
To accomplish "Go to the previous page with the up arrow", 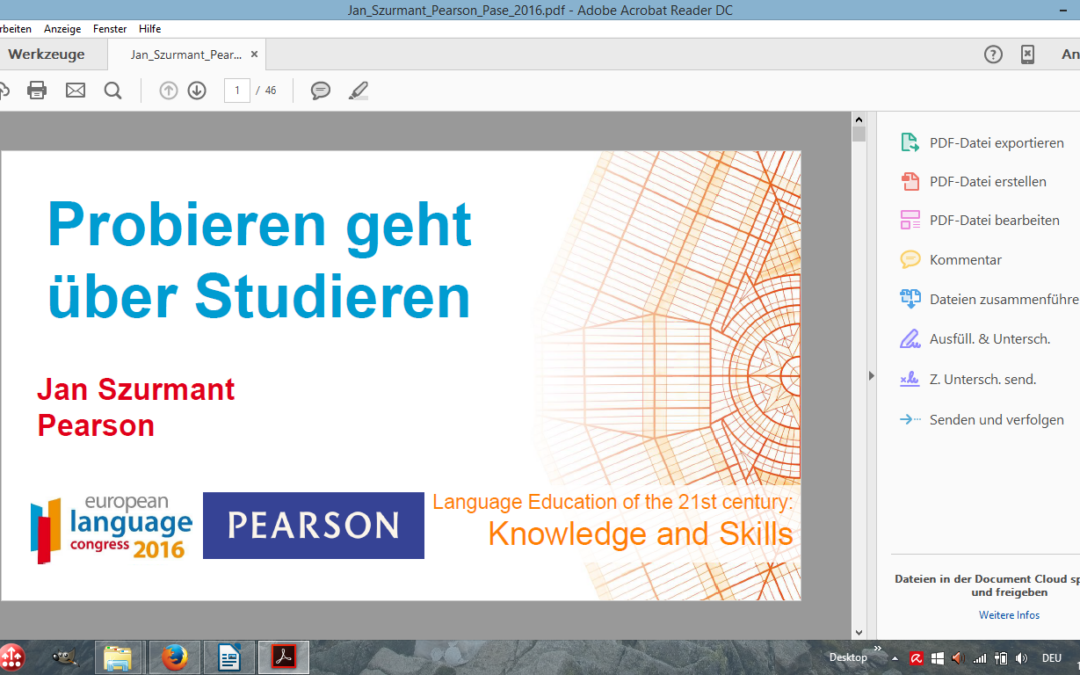I will point(168,90).
